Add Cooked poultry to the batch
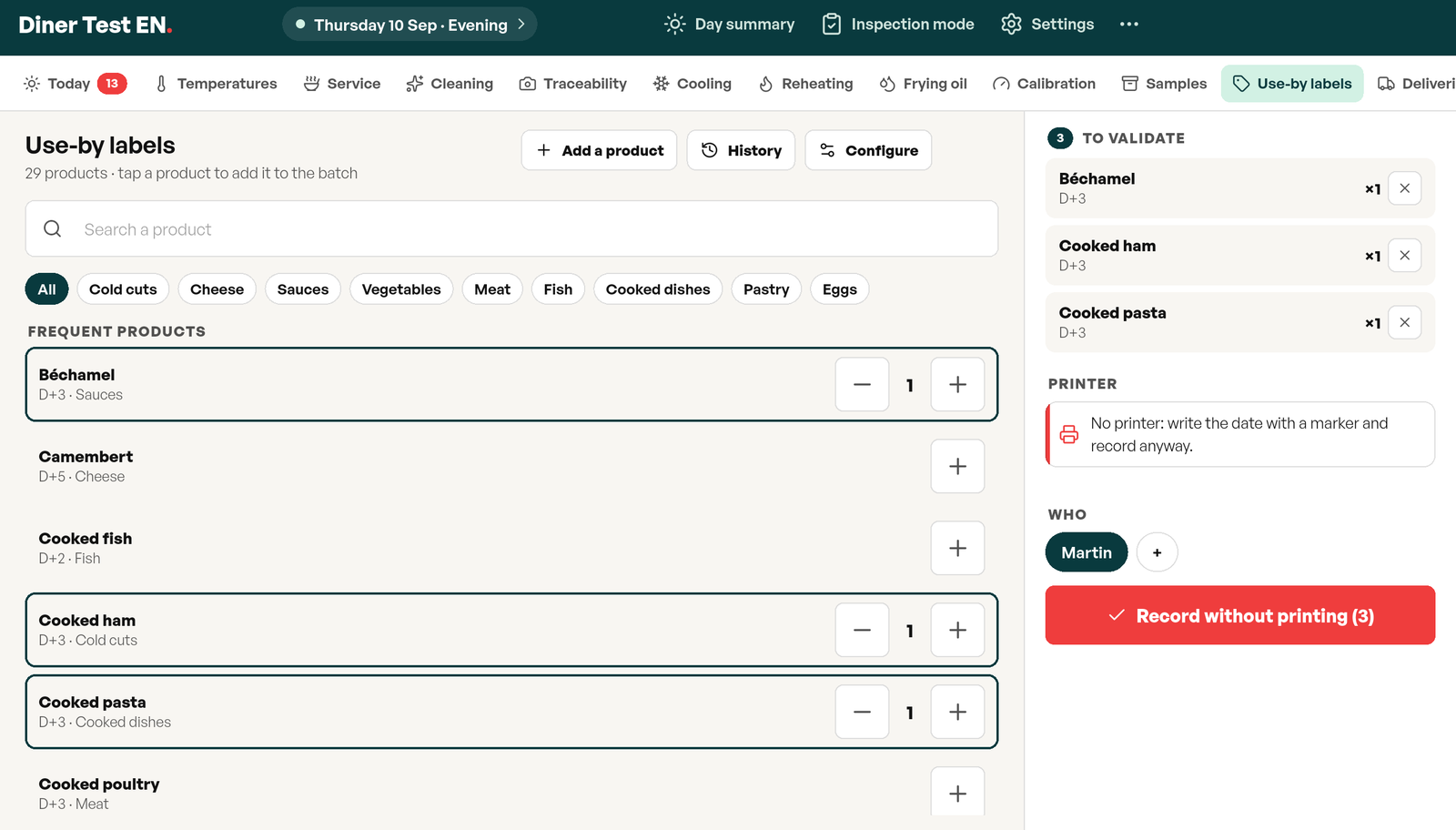 point(957,792)
